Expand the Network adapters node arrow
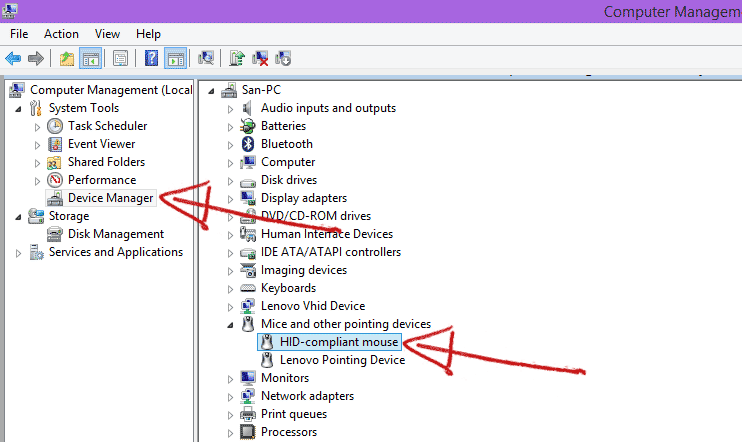742x442 pixels. 230,397
